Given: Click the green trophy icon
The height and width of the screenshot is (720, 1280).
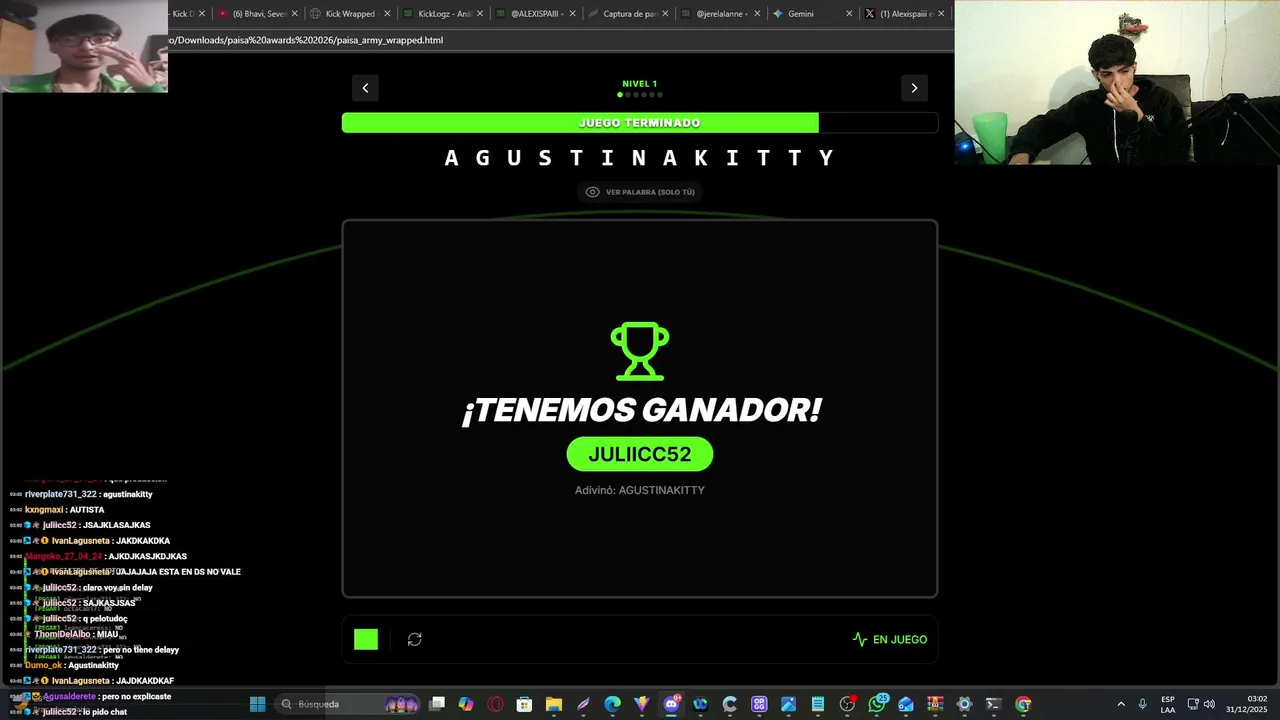Looking at the screenshot, I should pyautogui.click(x=640, y=351).
